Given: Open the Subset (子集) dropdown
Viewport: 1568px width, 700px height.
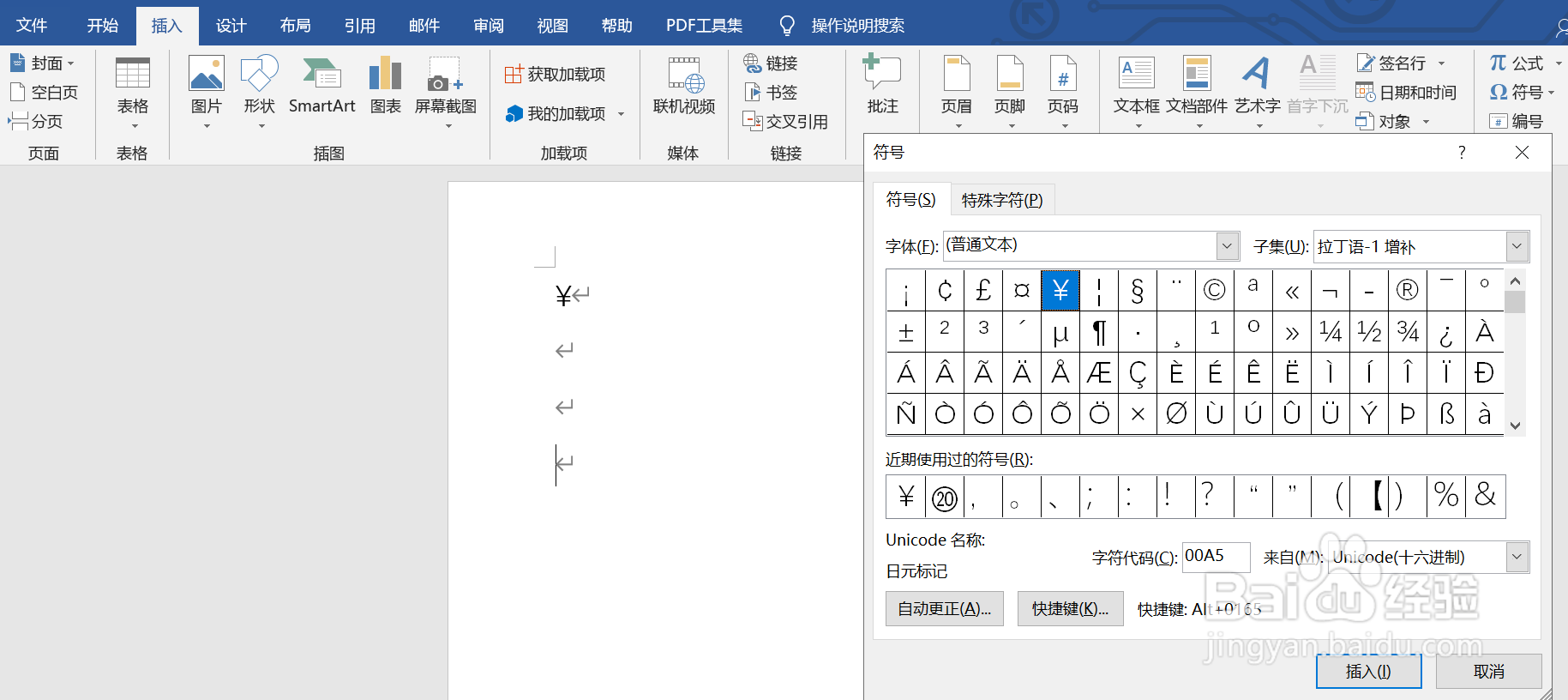Looking at the screenshot, I should click(1517, 246).
